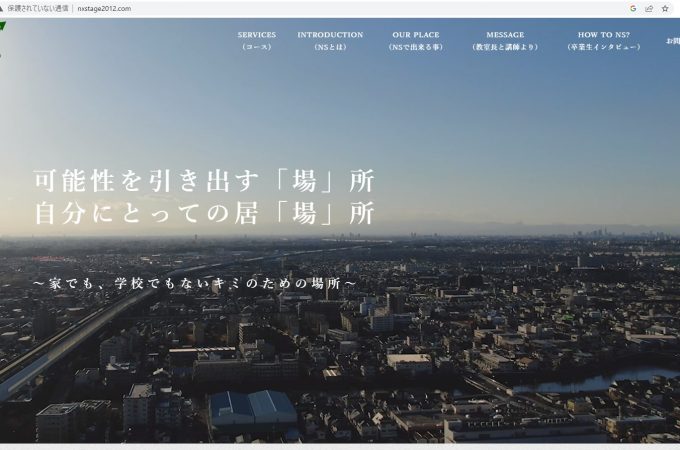Select the nxstage2012.com URL field
The image size is (680, 450).
(x=104, y=8)
